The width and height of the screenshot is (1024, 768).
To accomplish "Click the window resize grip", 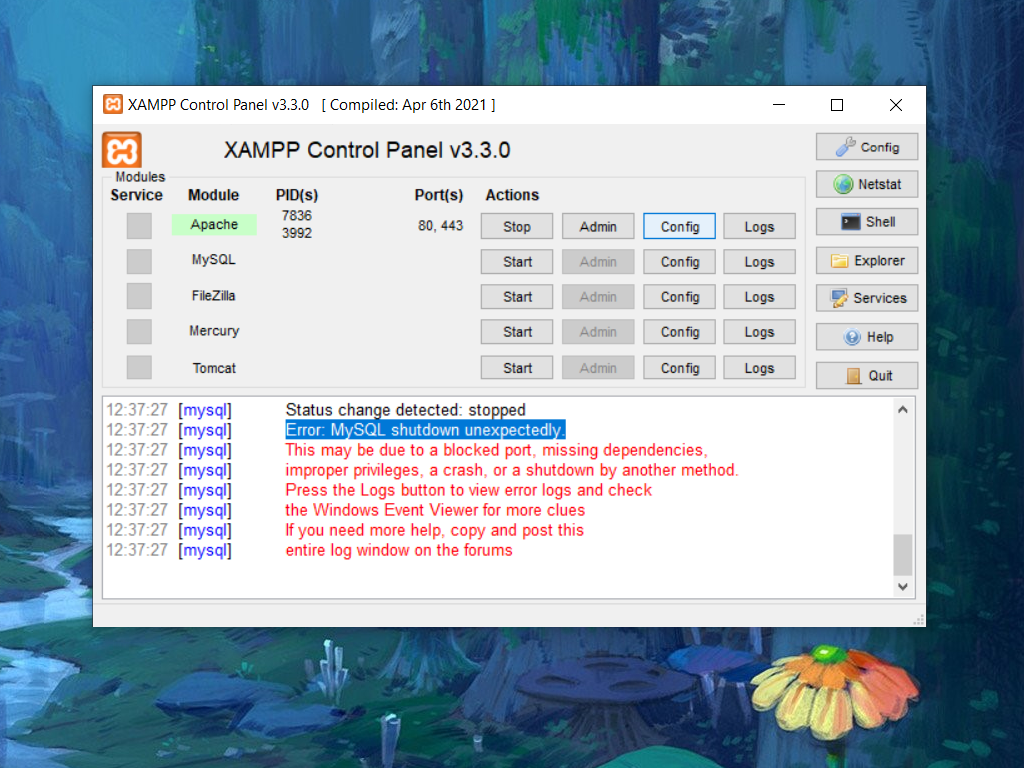I will [919, 620].
